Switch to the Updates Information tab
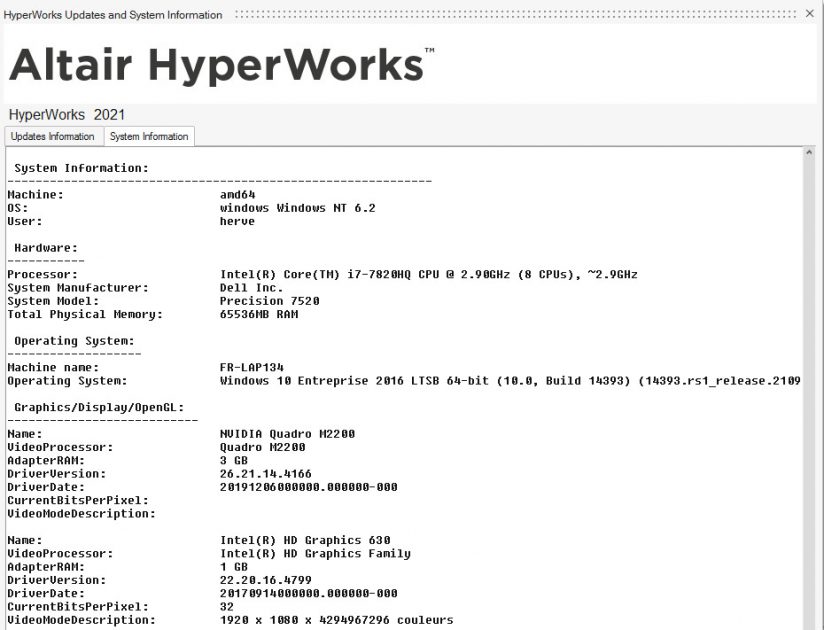Screen dimensions: 824x630 (52, 136)
